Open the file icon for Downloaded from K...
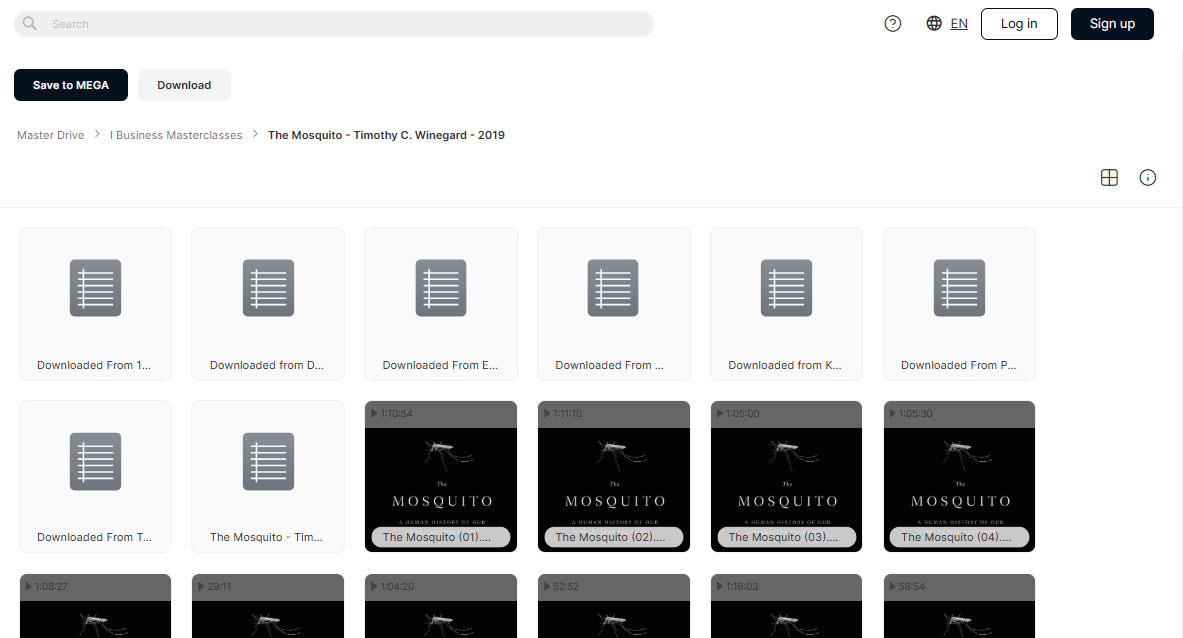This screenshot has width=1183, height=638. click(x=786, y=288)
